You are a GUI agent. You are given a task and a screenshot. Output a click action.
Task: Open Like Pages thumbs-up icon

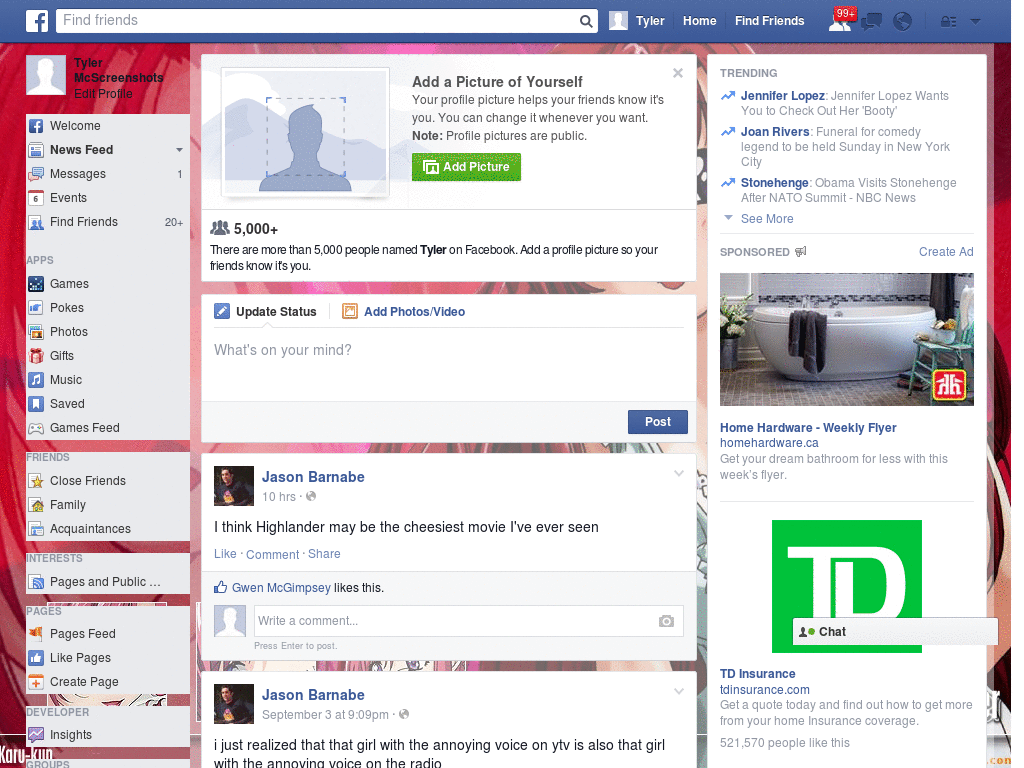(x=36, y=658)
